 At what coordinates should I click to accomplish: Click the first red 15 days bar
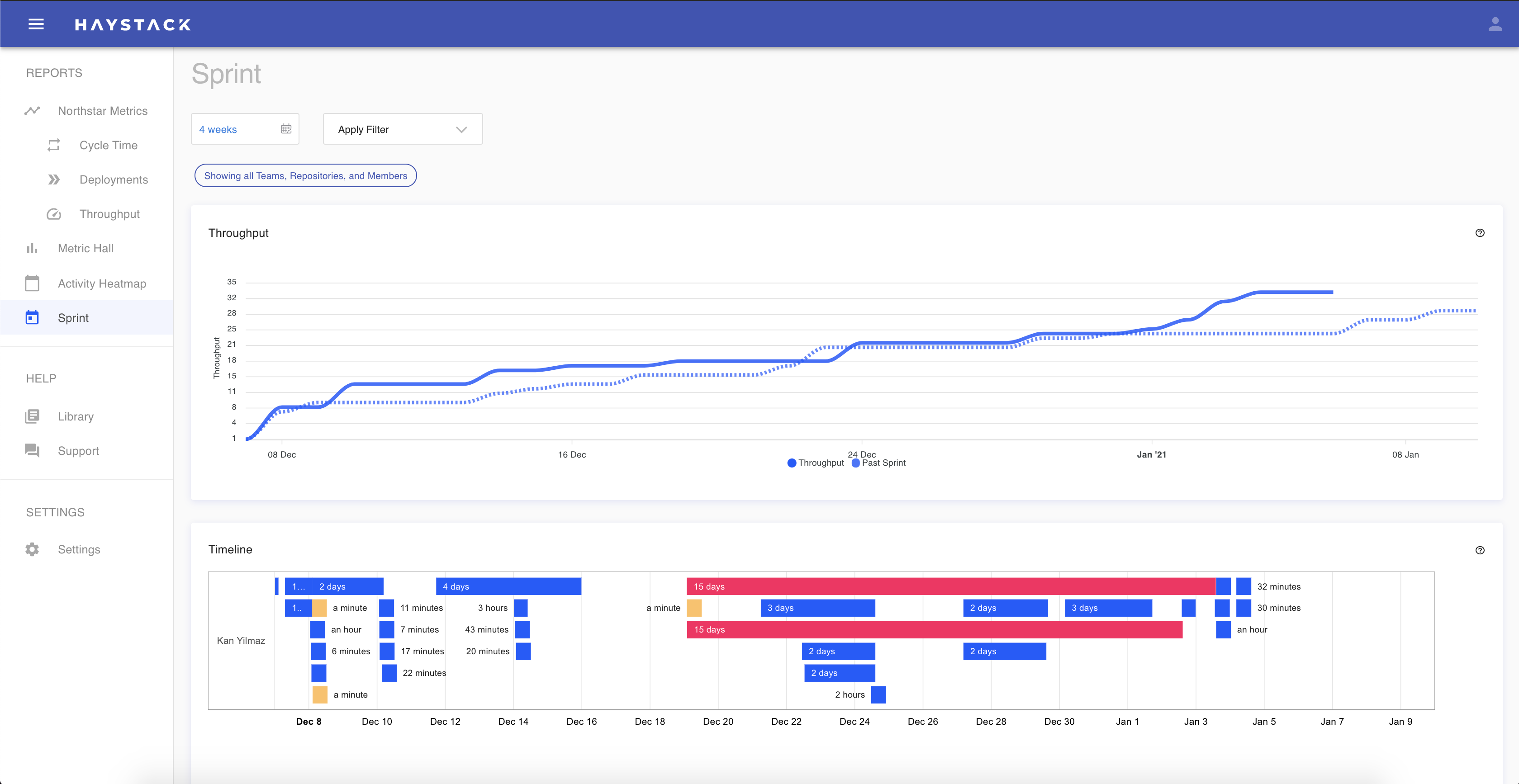tap(949, 586)
